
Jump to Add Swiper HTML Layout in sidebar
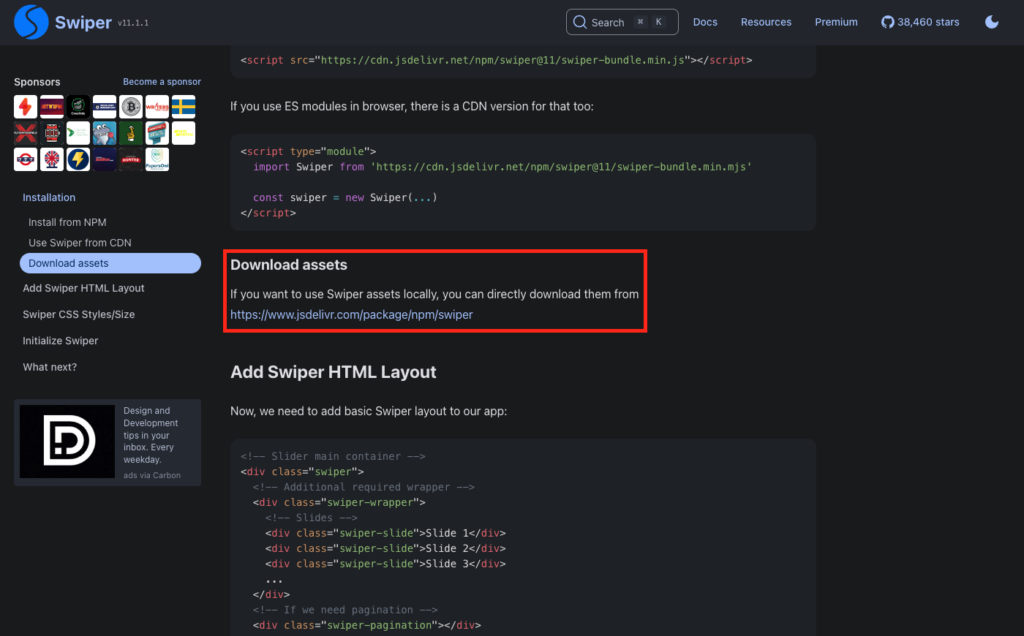point(84,288)
